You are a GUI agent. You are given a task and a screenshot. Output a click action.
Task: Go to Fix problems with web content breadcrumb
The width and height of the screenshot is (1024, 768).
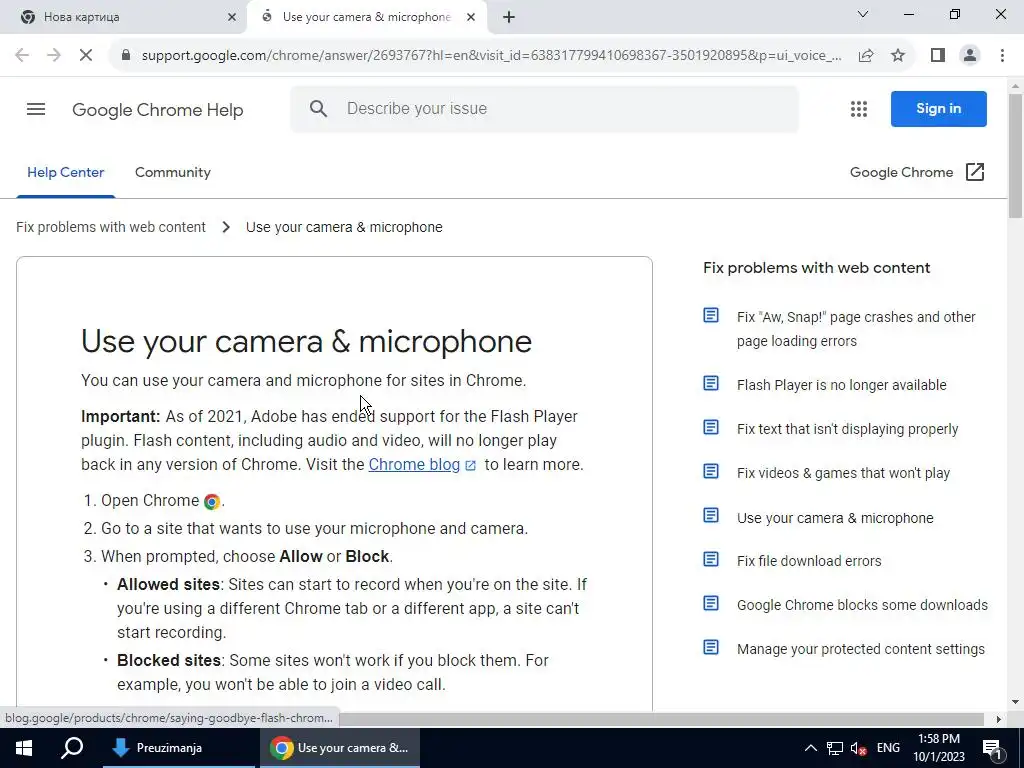click(x=110, y=227)
